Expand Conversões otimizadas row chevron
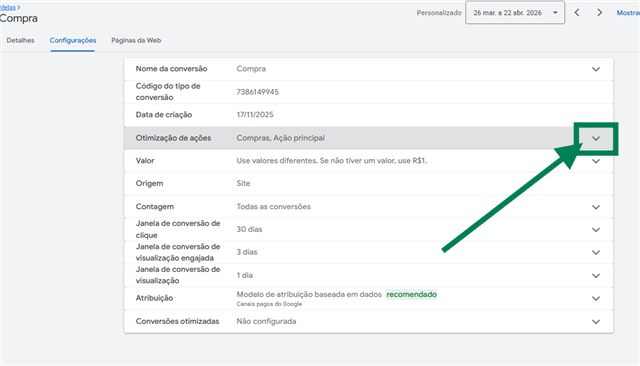640x366 pixels. point(596,322)
